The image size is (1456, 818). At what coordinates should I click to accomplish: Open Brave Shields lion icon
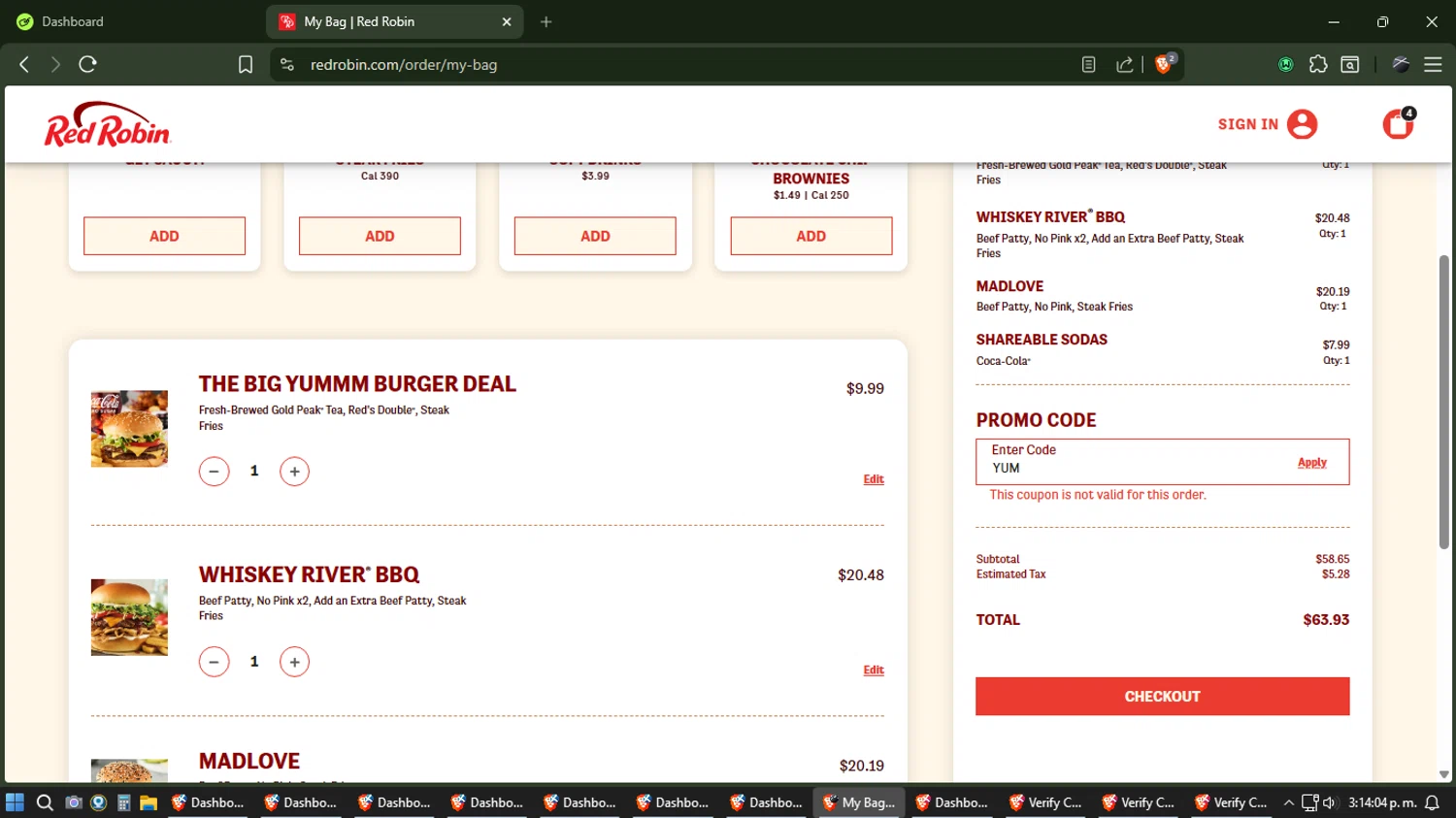[1165, 63]
